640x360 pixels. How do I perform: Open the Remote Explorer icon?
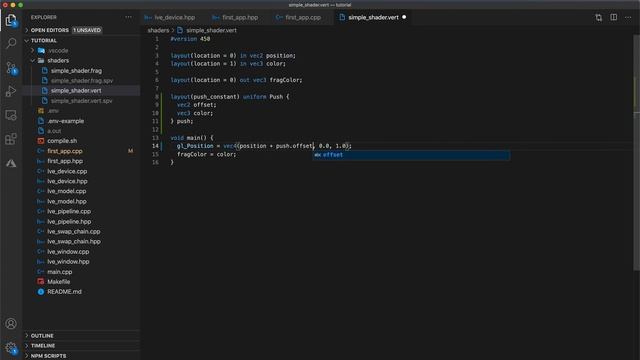tap(11, 116)
